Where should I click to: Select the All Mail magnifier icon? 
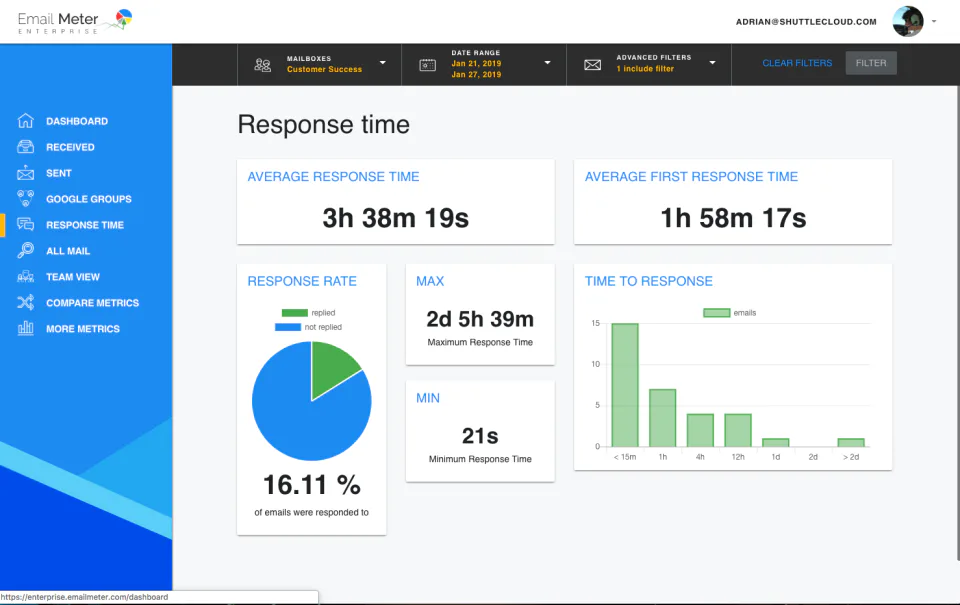pos(25,250)
